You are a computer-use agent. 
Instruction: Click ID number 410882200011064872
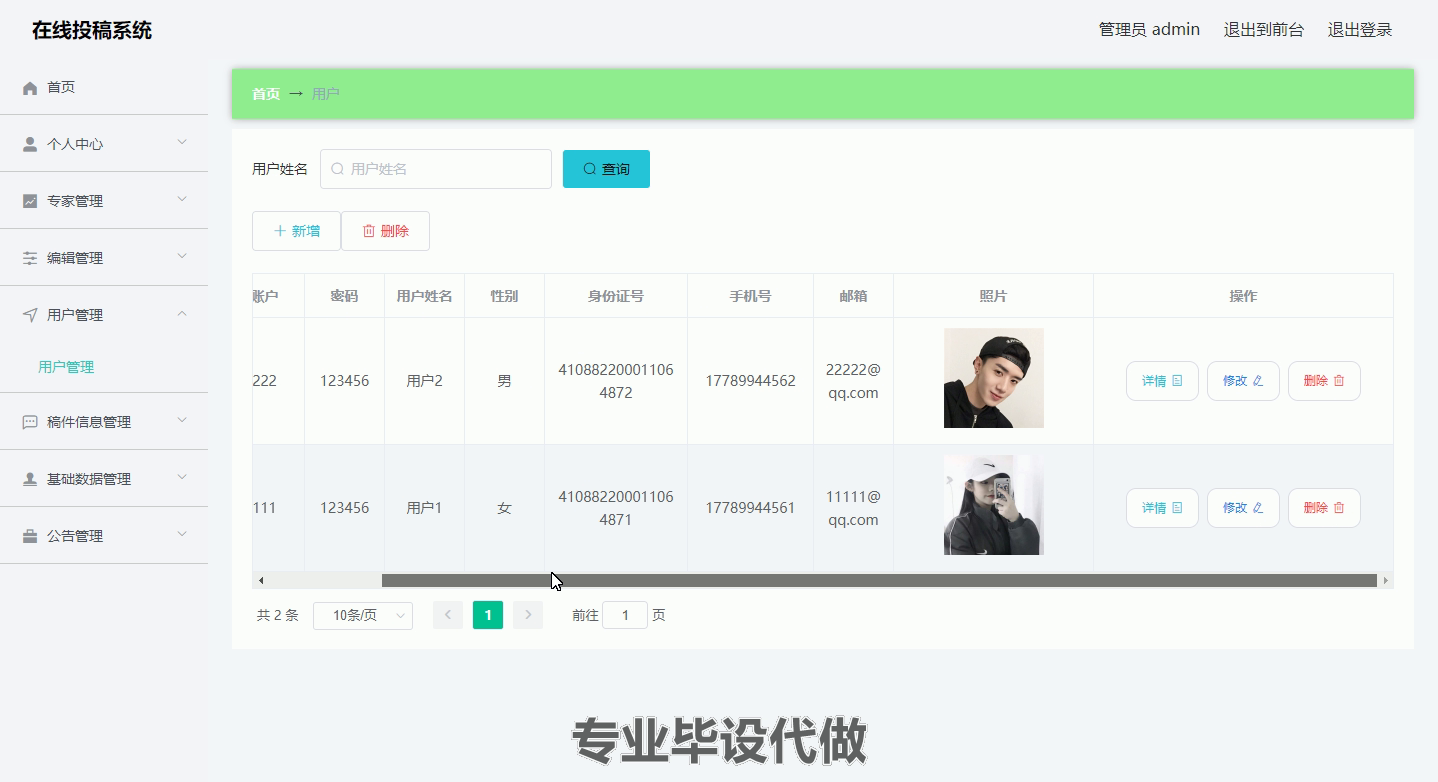616,381
